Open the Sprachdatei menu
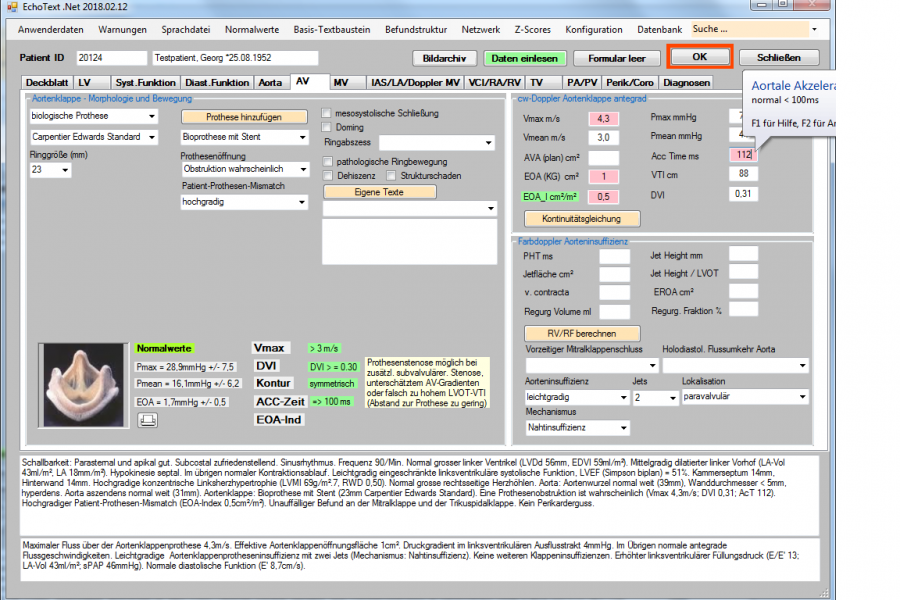 [185, 30]
